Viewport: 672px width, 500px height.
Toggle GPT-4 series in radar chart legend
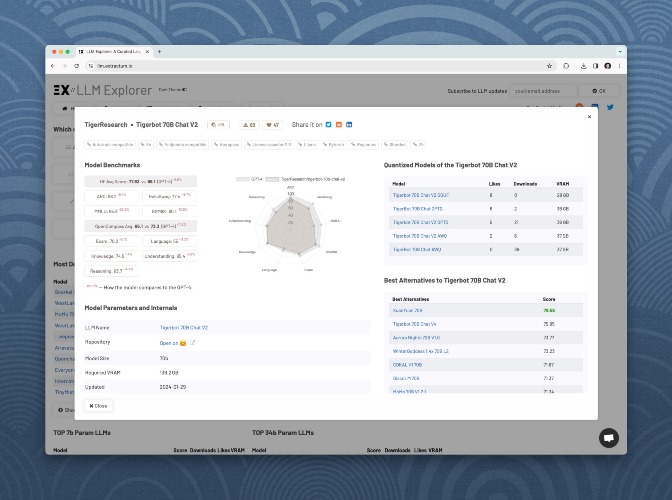249,179
